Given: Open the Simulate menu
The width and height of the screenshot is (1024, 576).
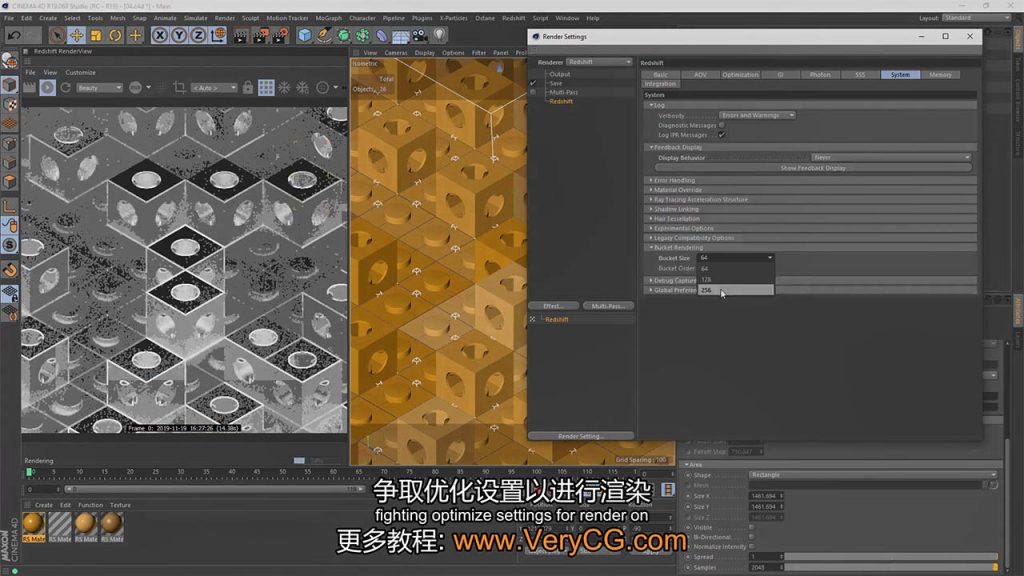Looking at the screenshot, I should pos(195,18).
